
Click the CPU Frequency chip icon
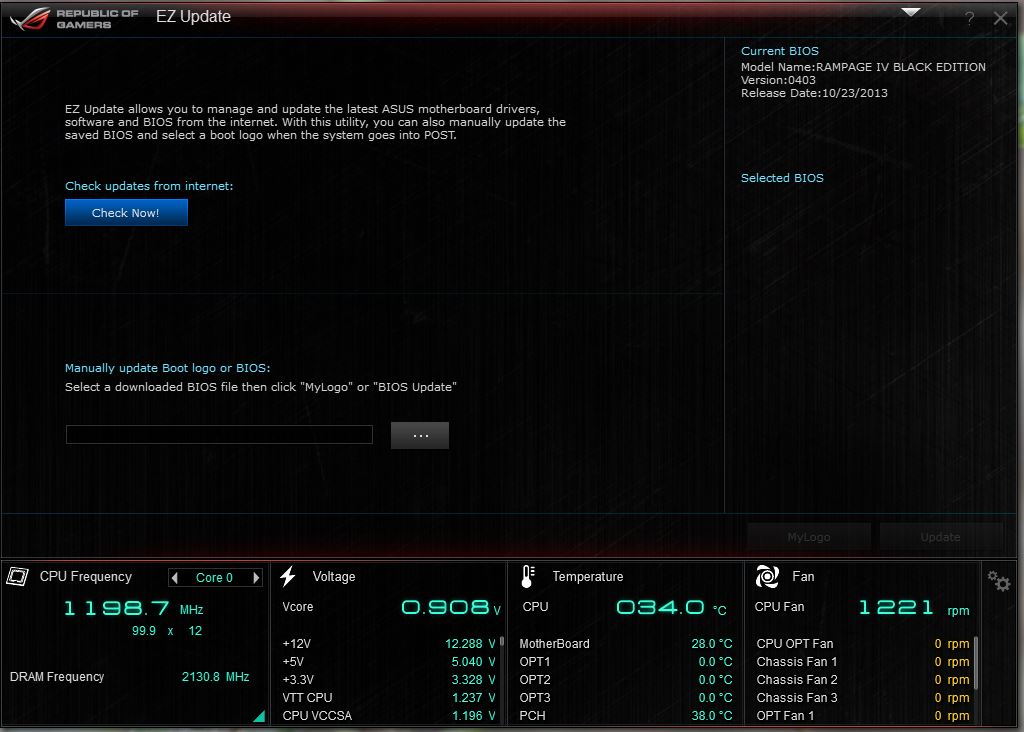(x=18, y=577)
